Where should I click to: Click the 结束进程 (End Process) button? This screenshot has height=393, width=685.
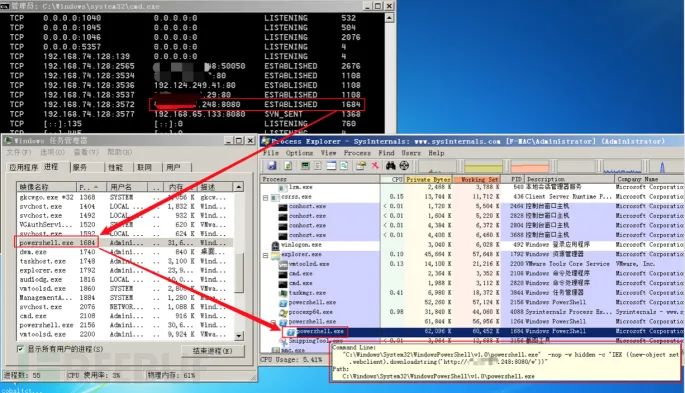click(x=213, y=351)
